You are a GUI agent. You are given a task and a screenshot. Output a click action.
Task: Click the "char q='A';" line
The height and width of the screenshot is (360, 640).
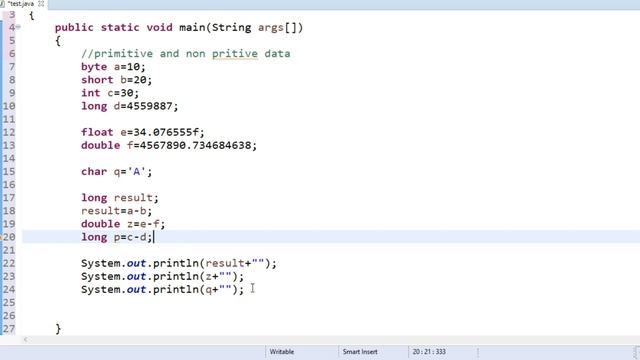(116, 171)
